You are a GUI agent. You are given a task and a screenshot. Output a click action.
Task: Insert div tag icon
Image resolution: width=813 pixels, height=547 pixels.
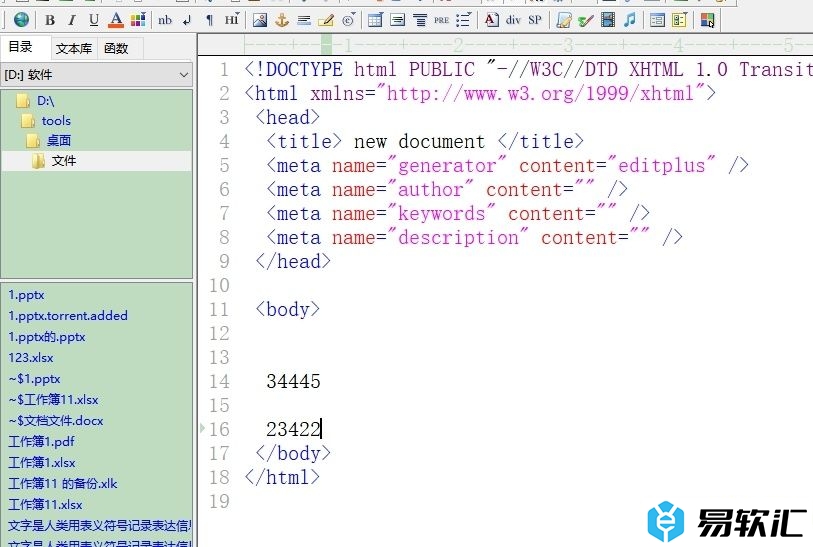(x=513, y=20)
